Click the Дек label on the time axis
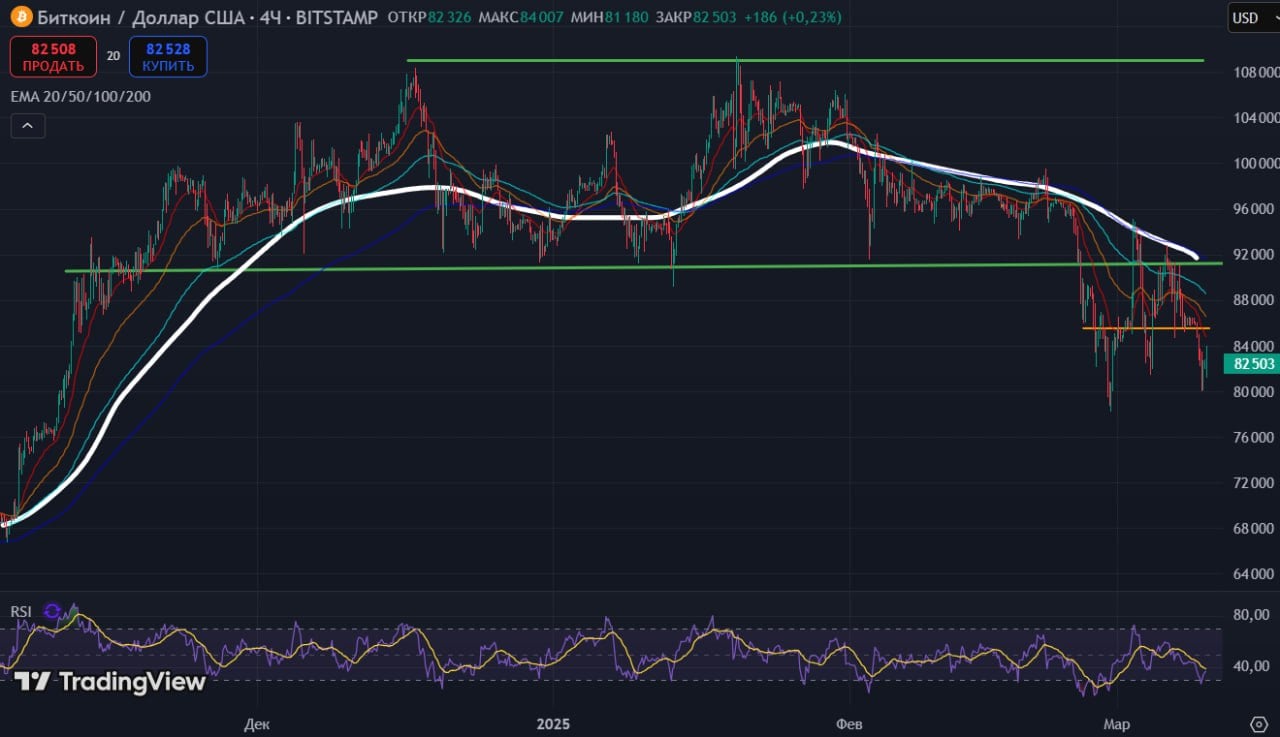1280x737 pixels. (x=256, y=723)
